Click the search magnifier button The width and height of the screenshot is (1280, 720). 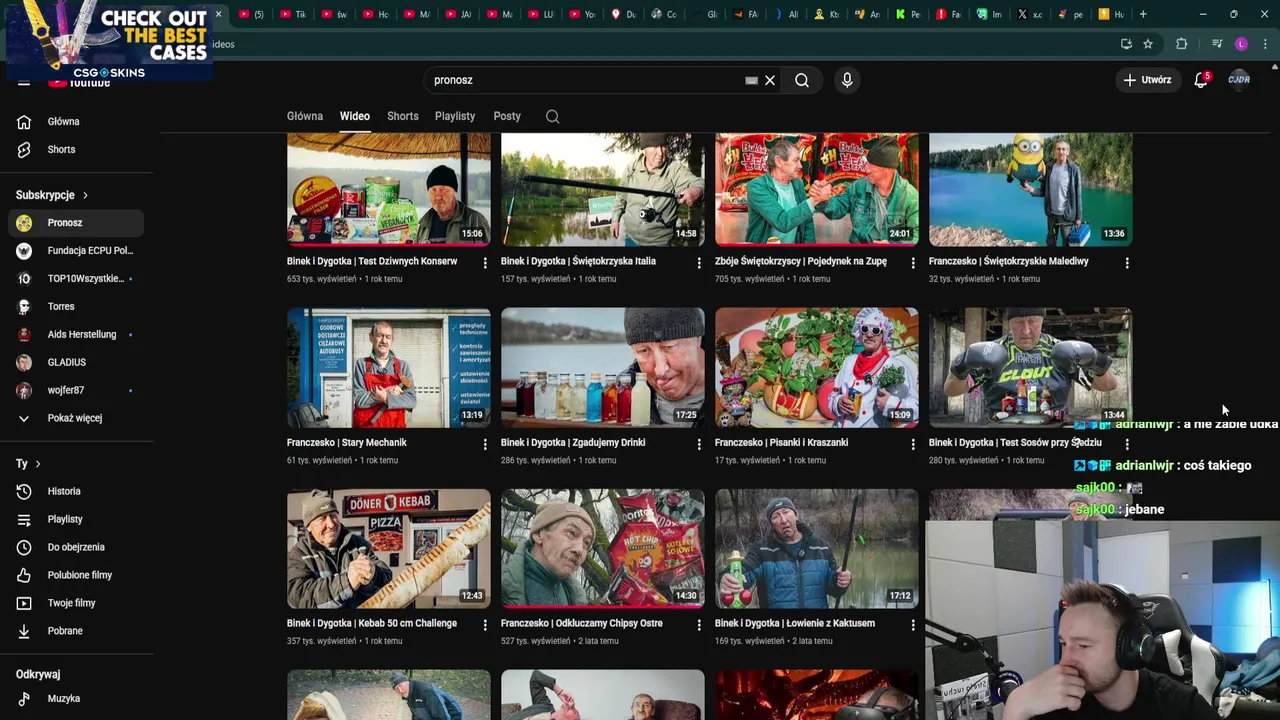(802, 80)
